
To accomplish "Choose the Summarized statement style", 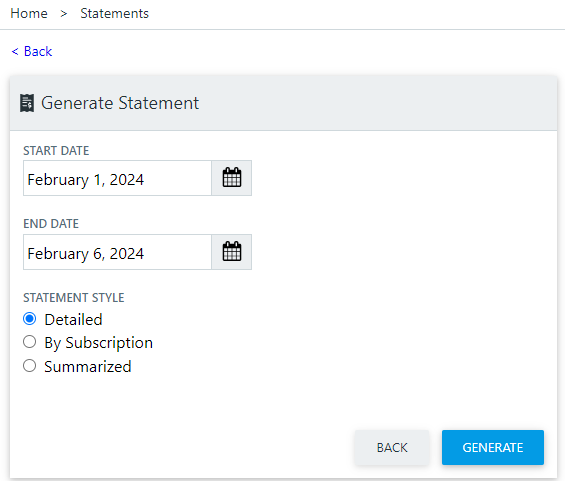I will [30, 366].
